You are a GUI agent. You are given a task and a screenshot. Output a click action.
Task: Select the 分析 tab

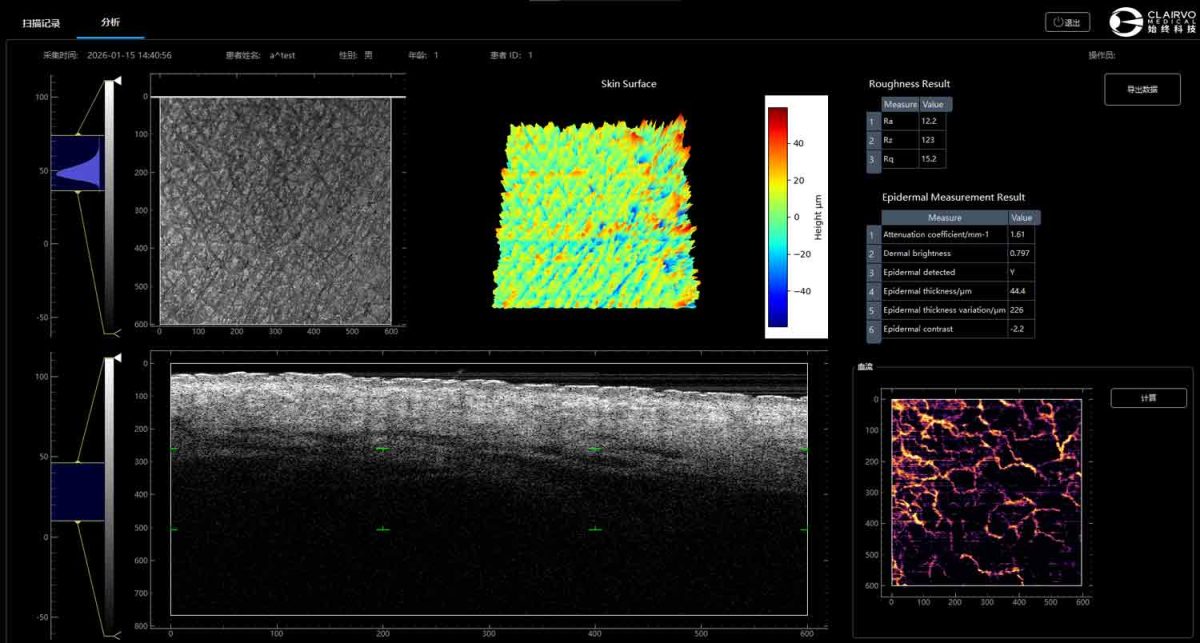point(110,22)
